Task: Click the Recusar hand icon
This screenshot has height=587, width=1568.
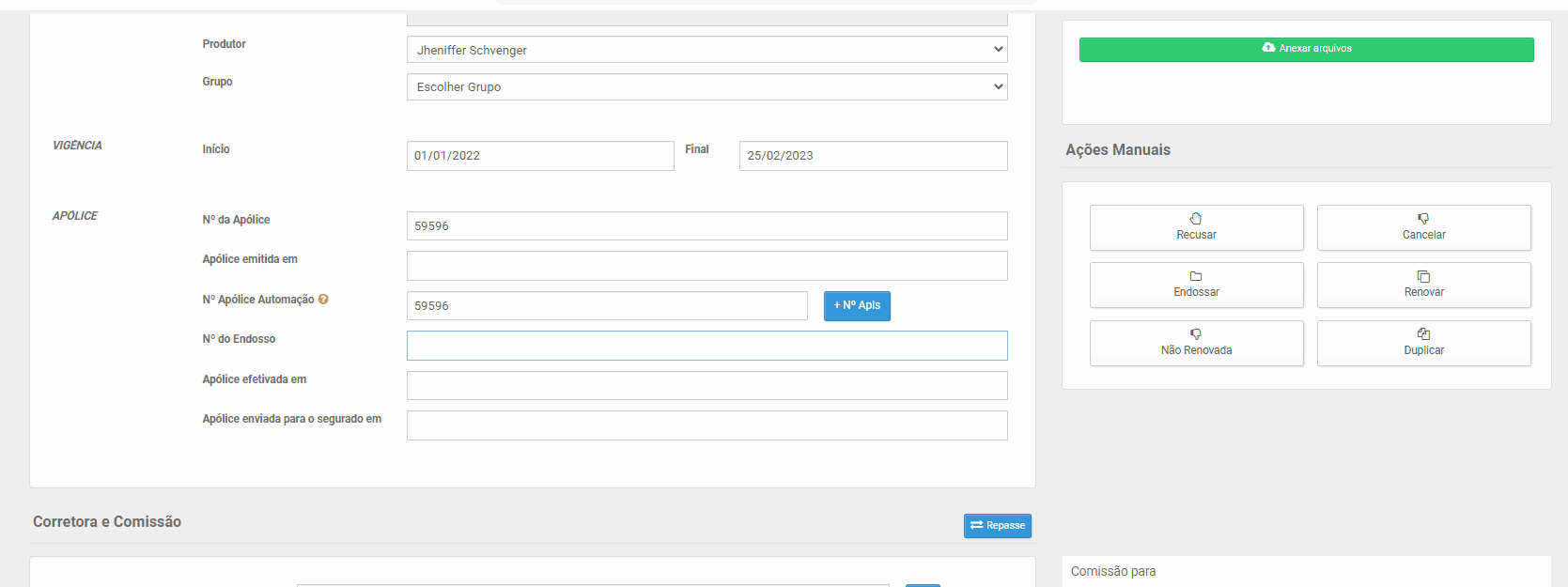Action: click(1196, 219)
